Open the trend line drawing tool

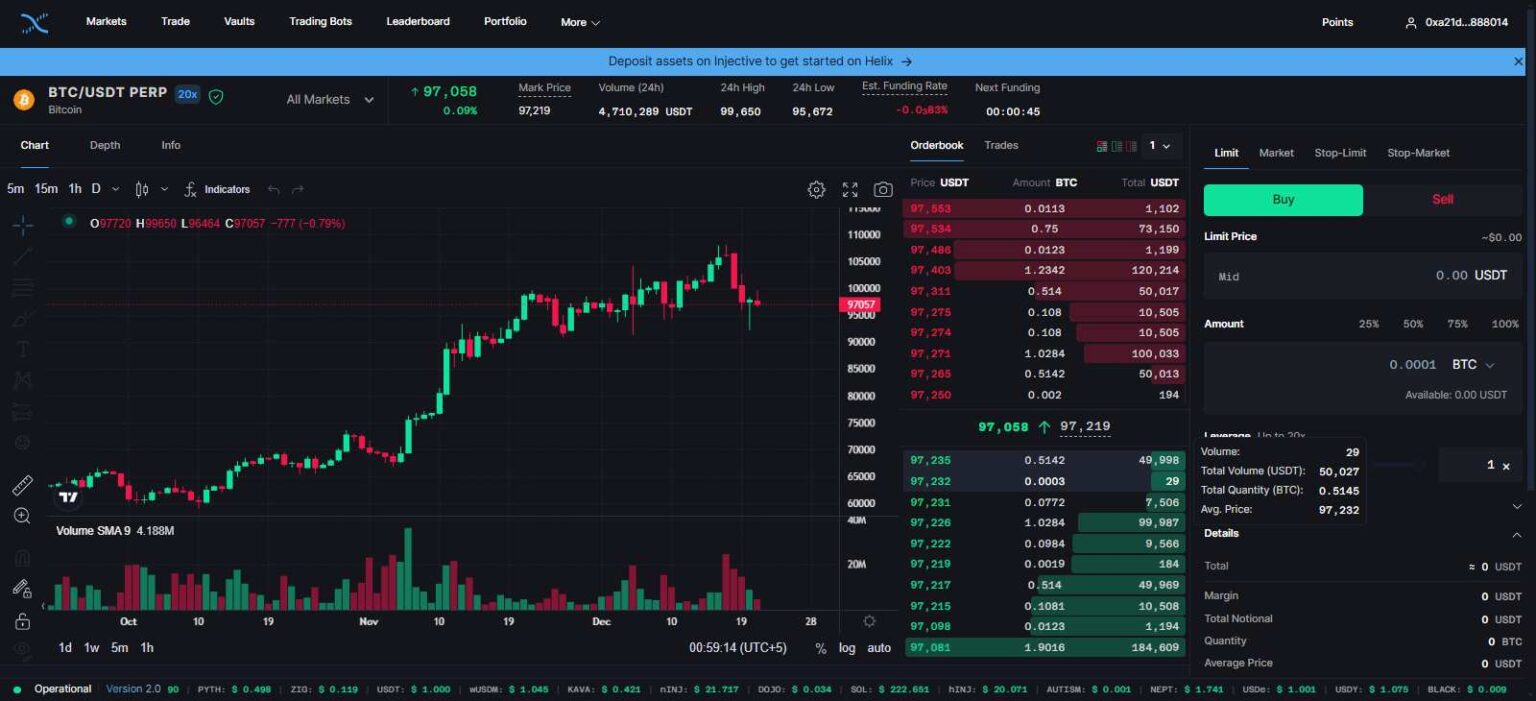coord(22,257)
